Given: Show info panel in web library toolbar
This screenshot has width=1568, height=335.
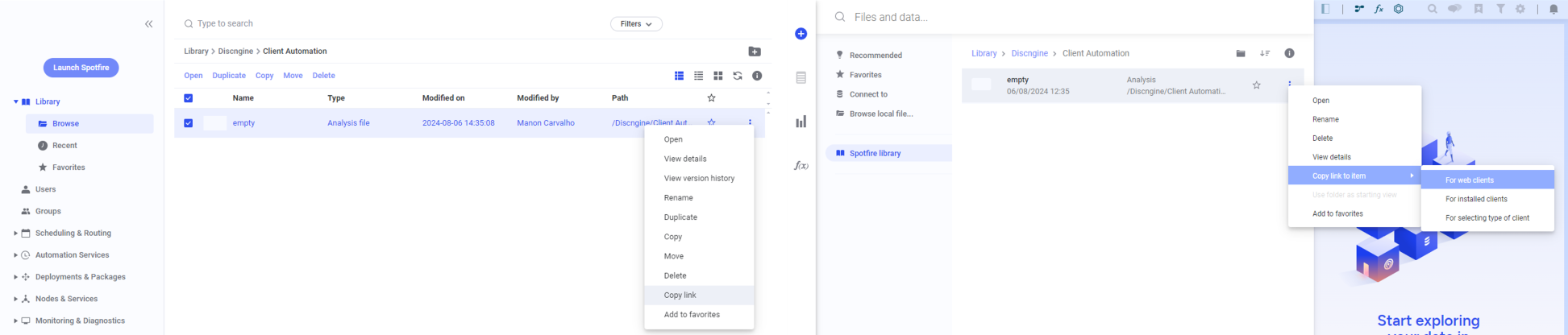Looking at the screenshot, I should 757,76.
